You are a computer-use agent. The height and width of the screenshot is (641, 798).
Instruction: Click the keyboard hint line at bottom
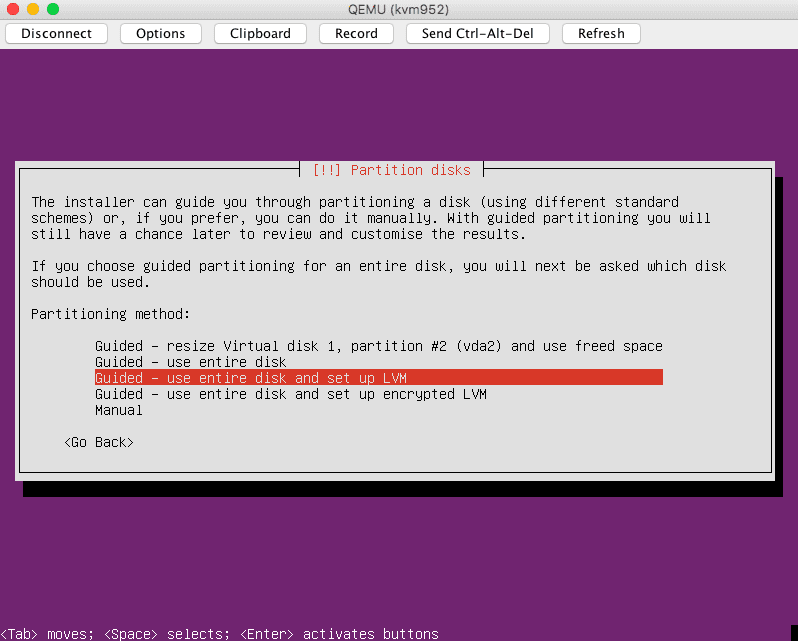tap(220, 634)
